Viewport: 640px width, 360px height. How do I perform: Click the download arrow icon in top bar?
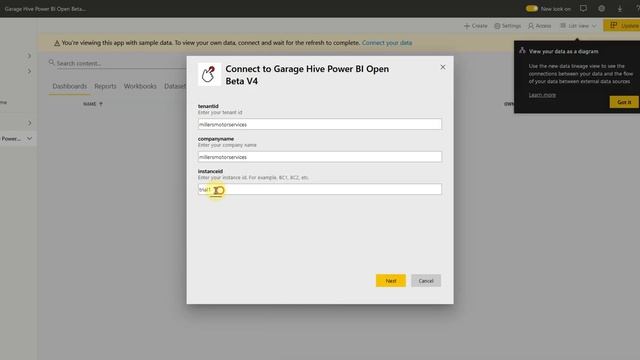click(619, 8)
